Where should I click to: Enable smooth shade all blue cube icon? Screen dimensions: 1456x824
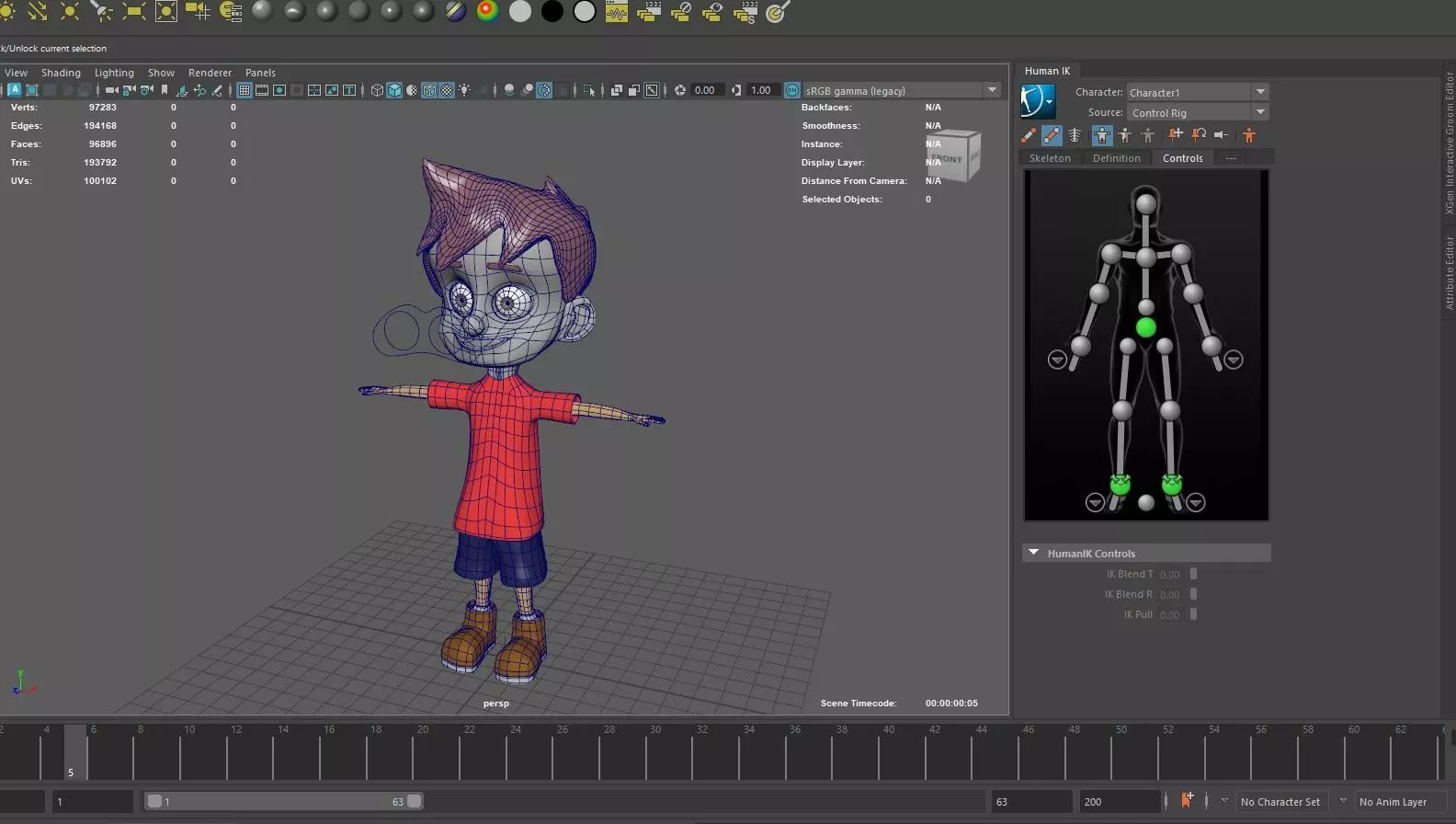394,90
